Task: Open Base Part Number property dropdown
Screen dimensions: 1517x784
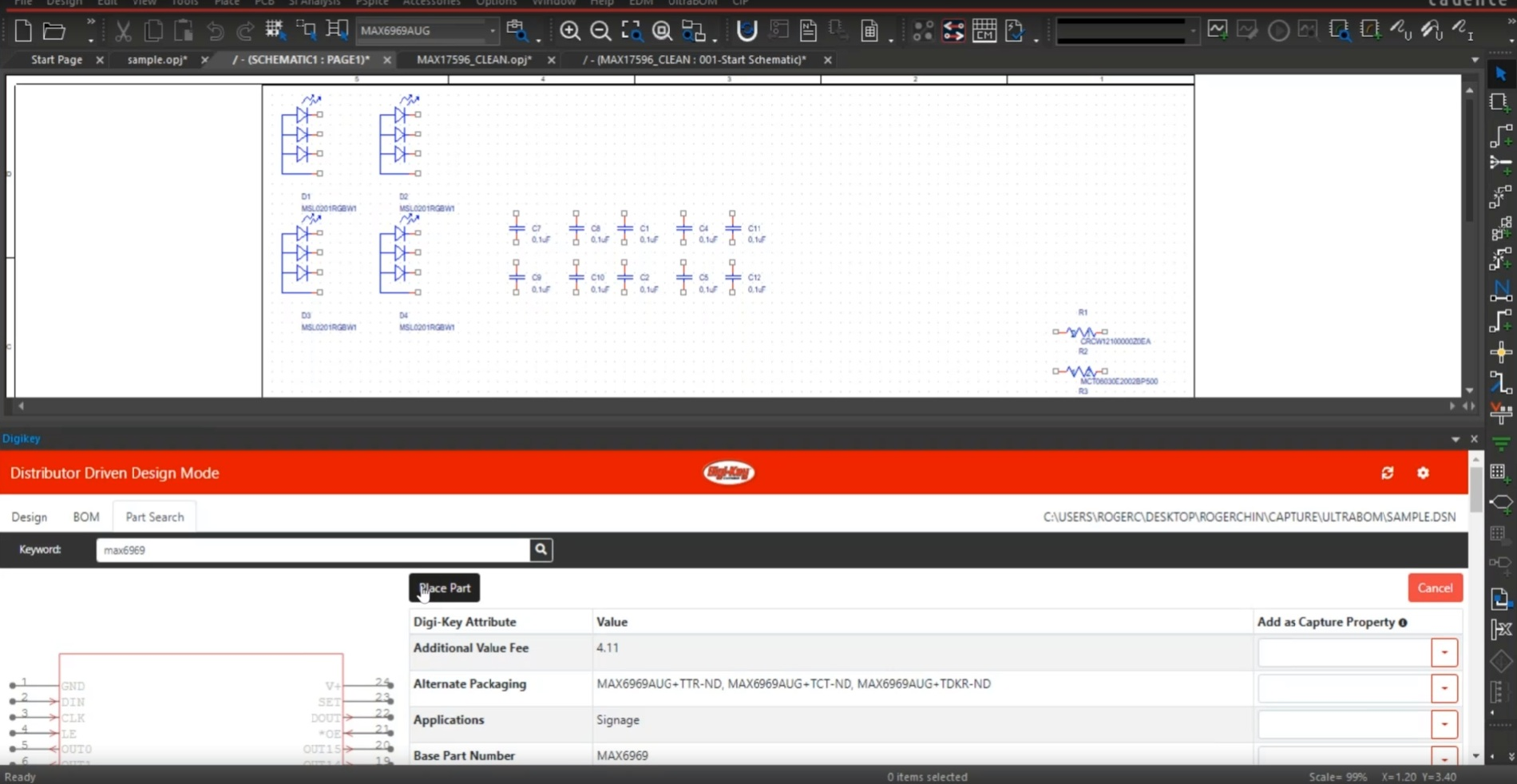Action: 1444,757
